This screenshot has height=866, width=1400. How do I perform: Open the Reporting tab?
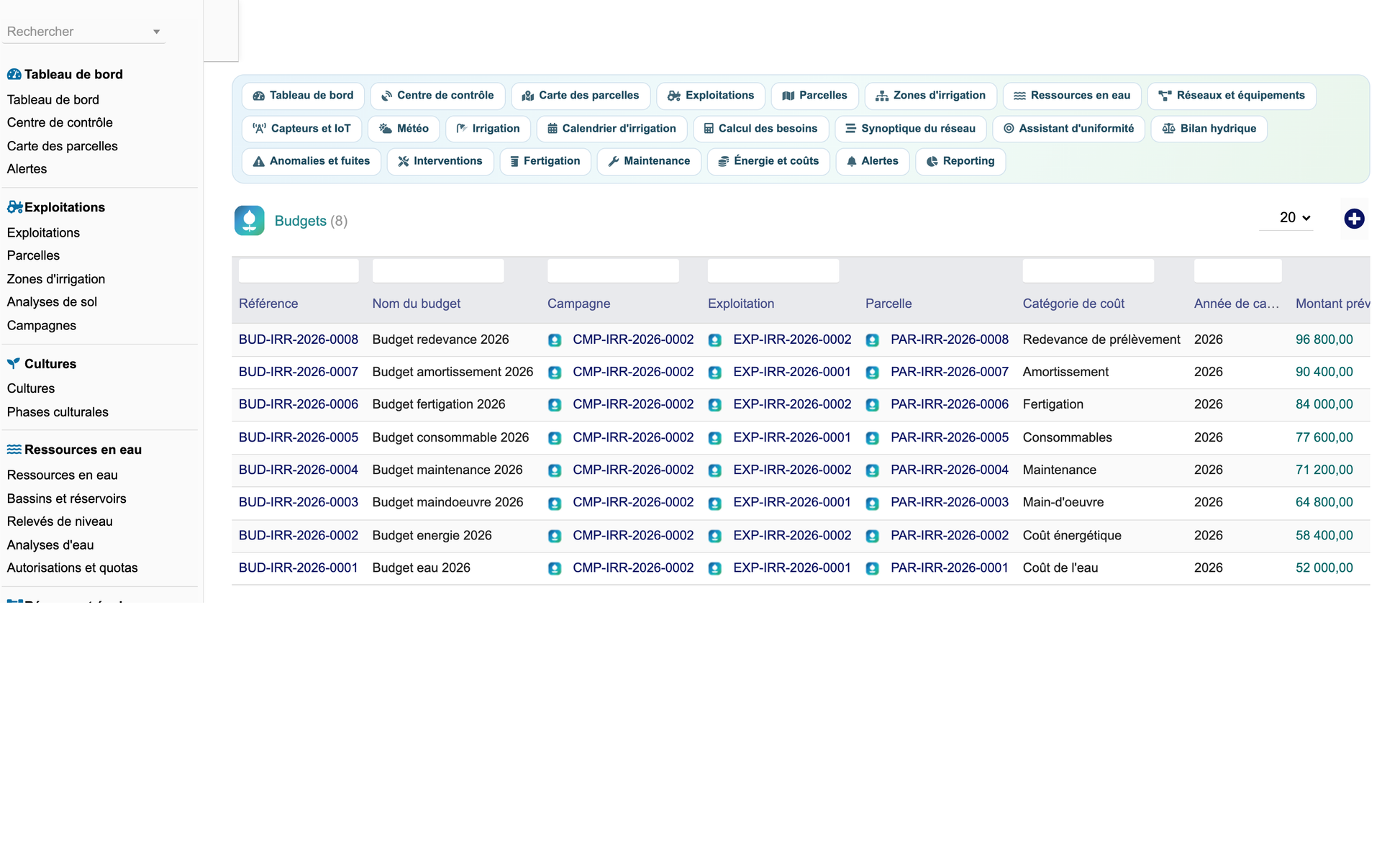(960, 161)
